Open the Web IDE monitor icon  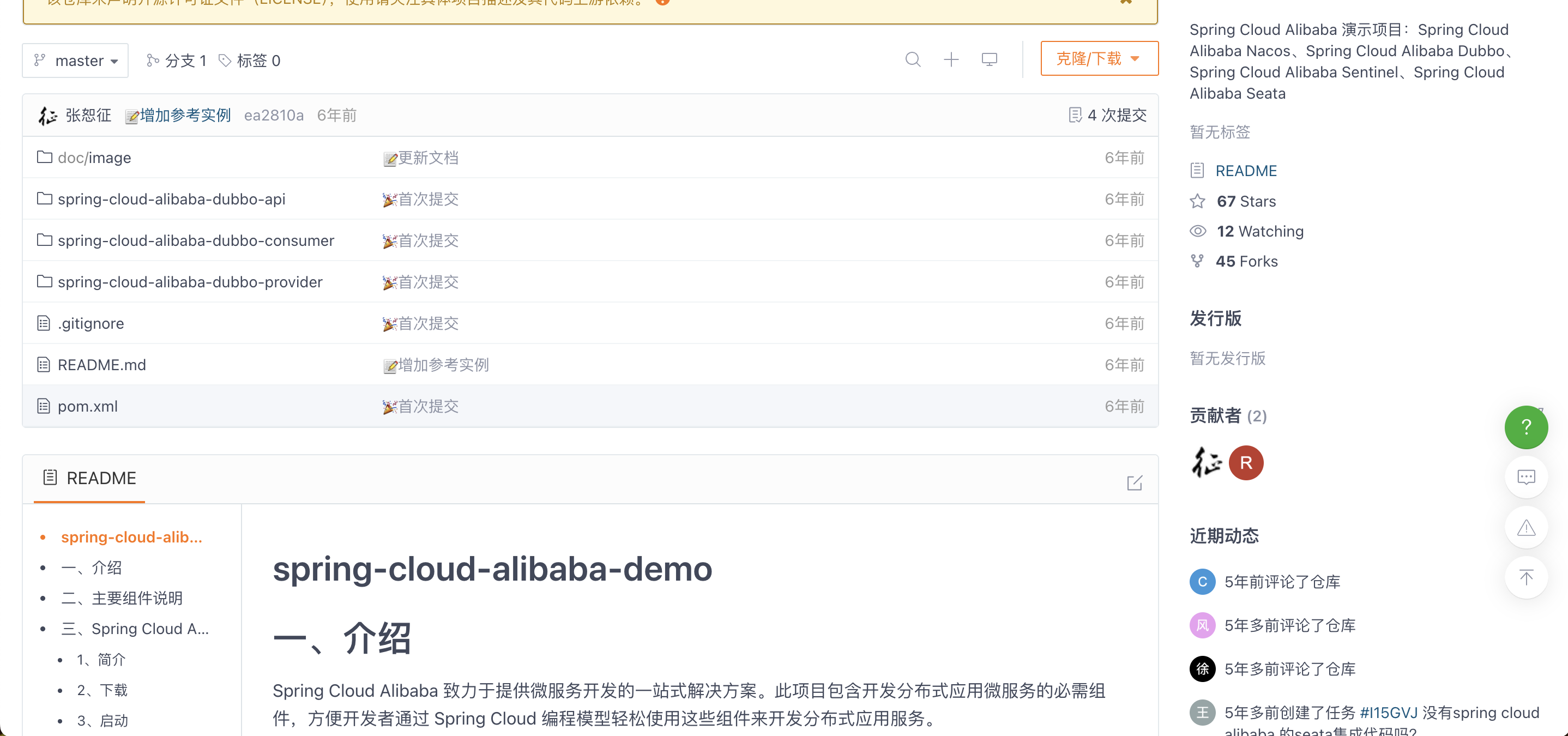tap(989, 59)
